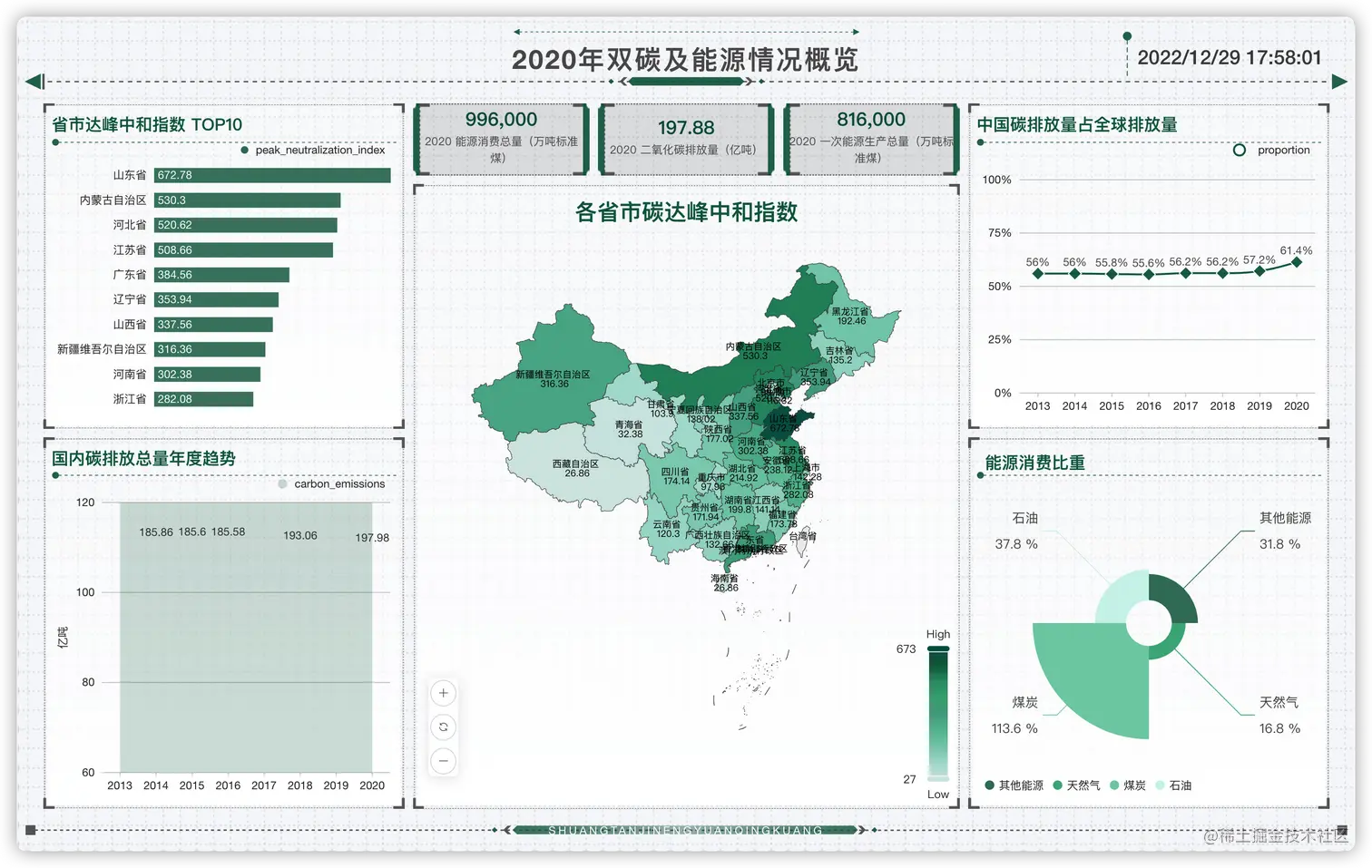Click the Low handle of the map color scale
The height and width of the screenshot is (868, 1372).
pyautogui.click(x=938, y=778)
